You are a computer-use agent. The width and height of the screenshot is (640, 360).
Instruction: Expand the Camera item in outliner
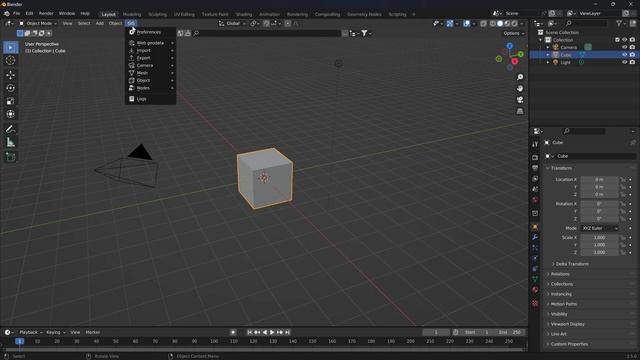coord(548,47)
